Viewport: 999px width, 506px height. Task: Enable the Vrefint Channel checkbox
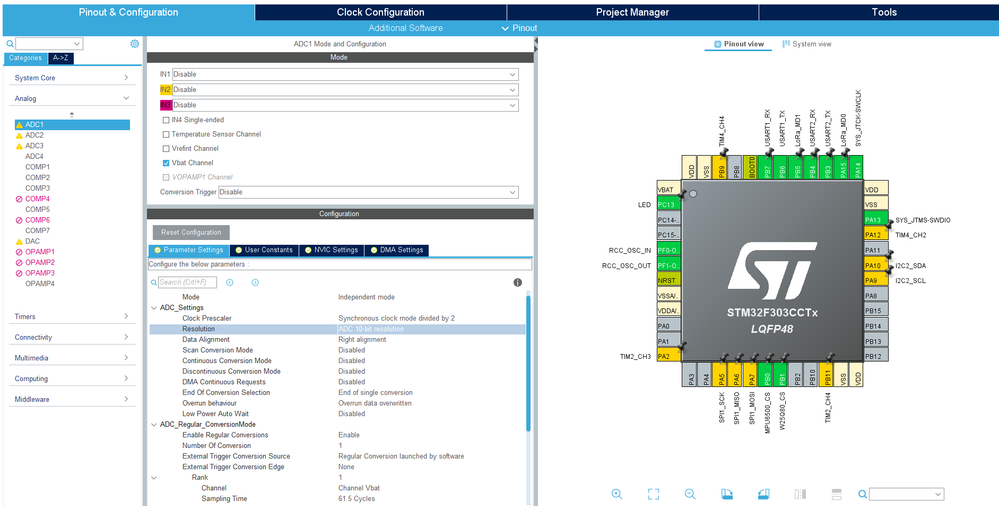(x=166, y=148)
